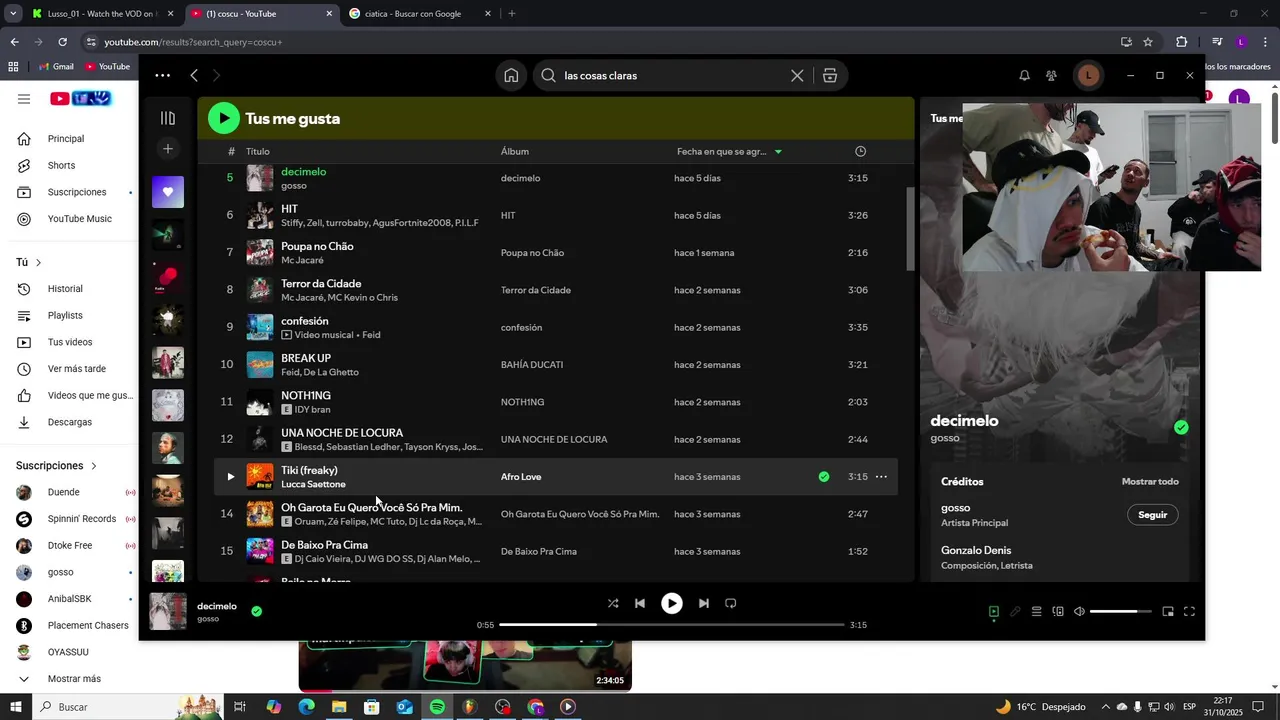Toggle the miniplayer button

pos(1168,612)
